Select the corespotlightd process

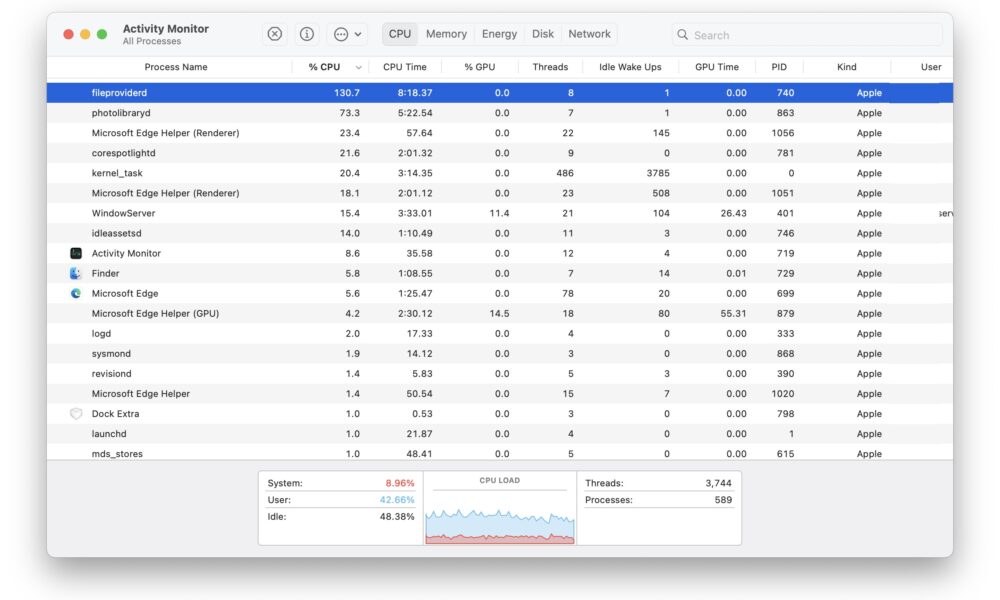tap(499, 153)
